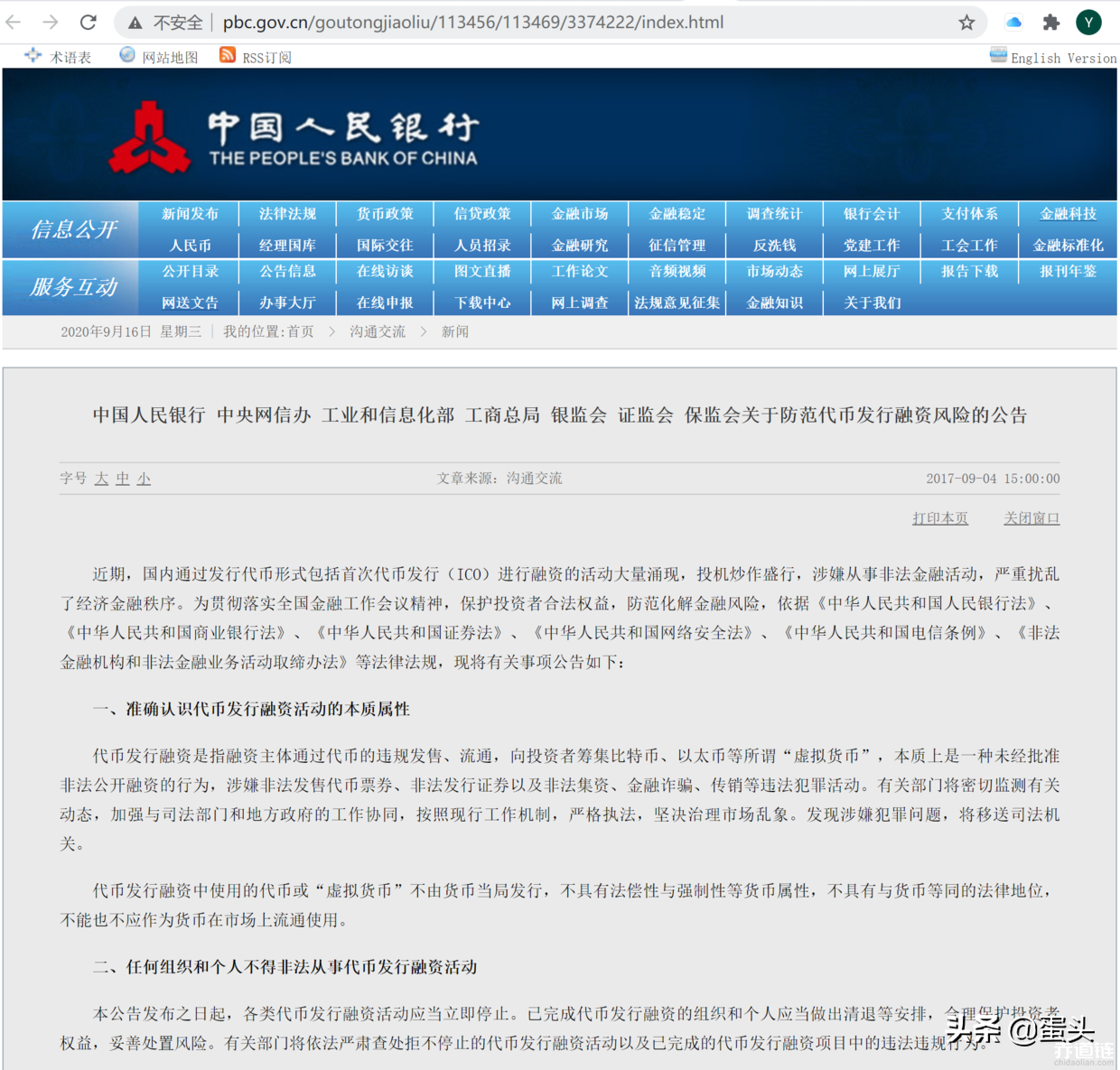Open 法规意见征集 menu item

click(x=677, y=303)
